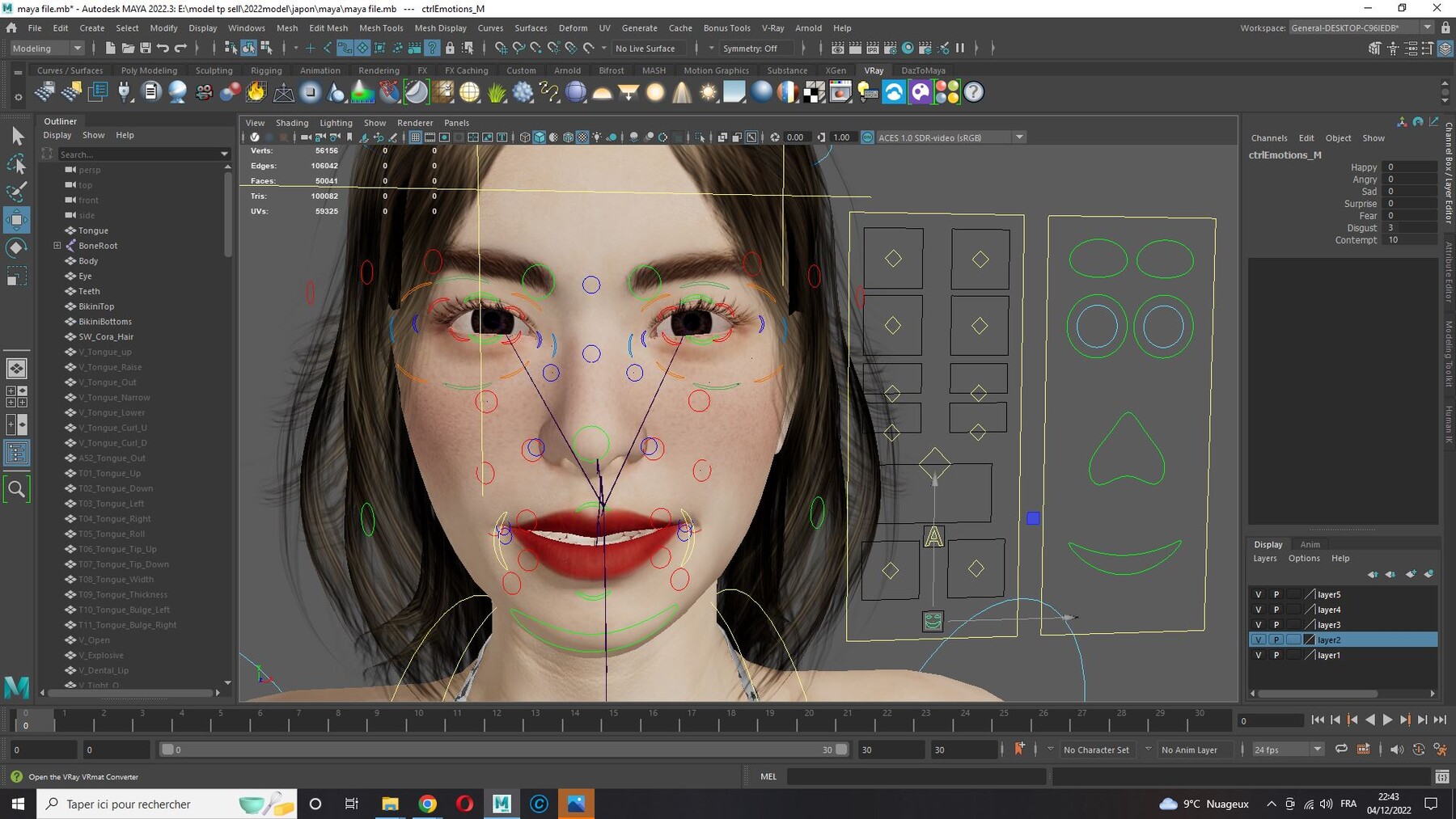Switch to the Rigging shelf tab
1456x819 pixels.
coord(266,70)
